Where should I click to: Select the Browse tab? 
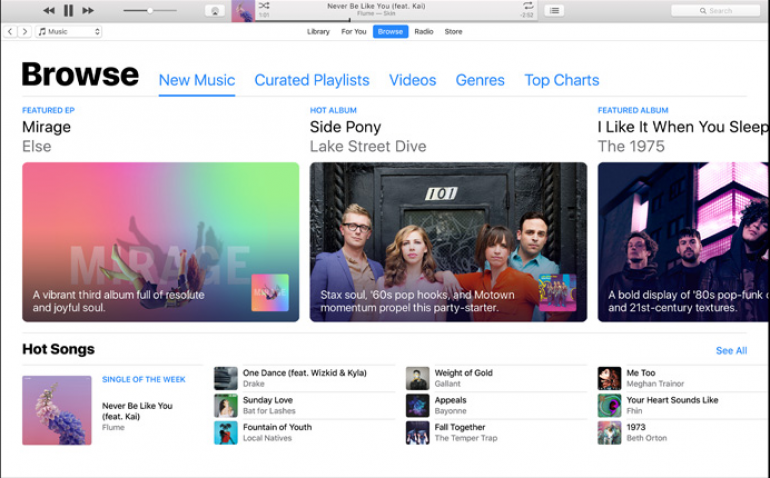coord(390,31)
